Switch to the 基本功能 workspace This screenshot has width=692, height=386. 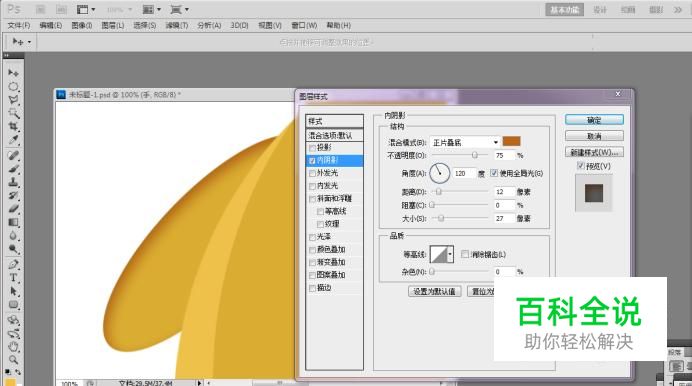tap(564, 10)
